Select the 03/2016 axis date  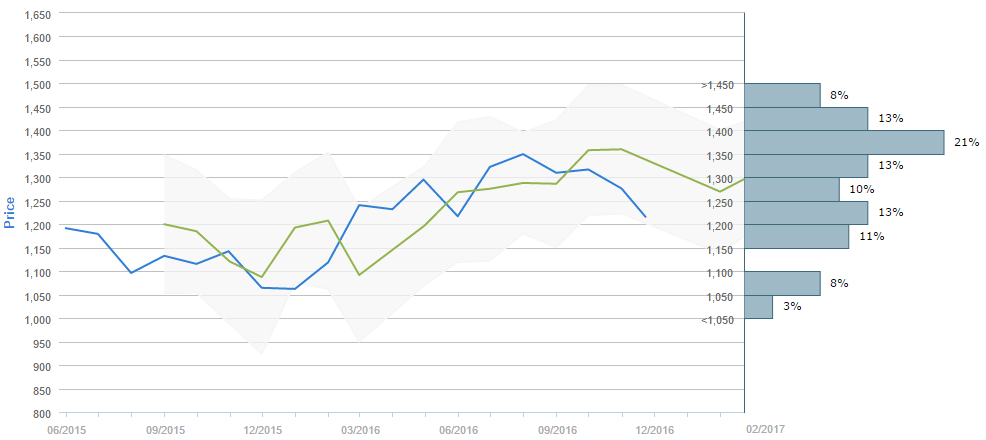coord(360,428)
